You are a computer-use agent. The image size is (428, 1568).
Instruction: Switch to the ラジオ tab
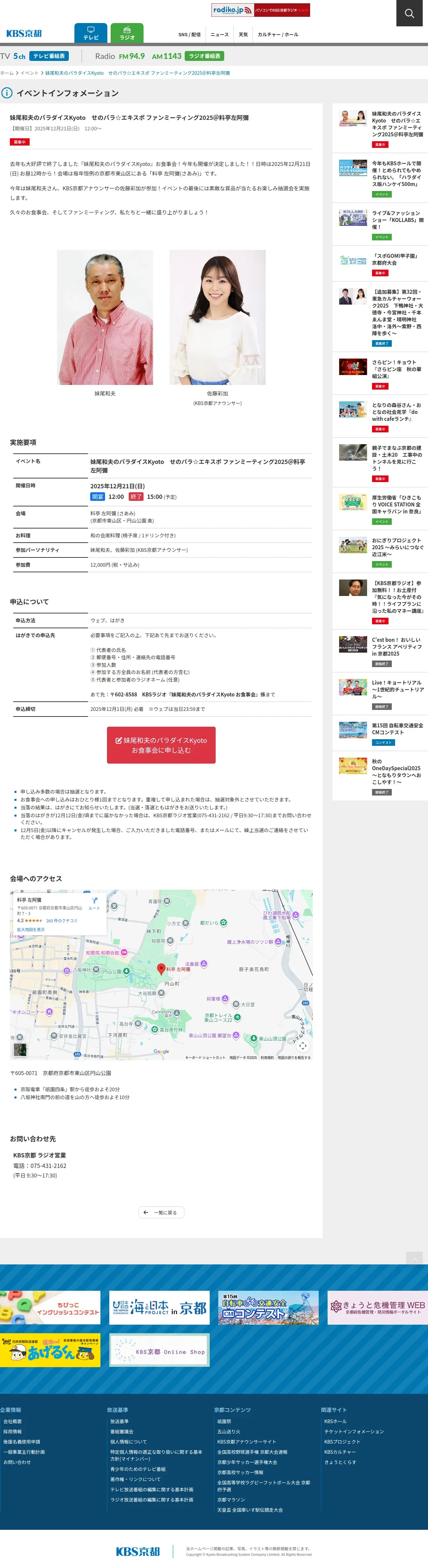click(127, 33)
